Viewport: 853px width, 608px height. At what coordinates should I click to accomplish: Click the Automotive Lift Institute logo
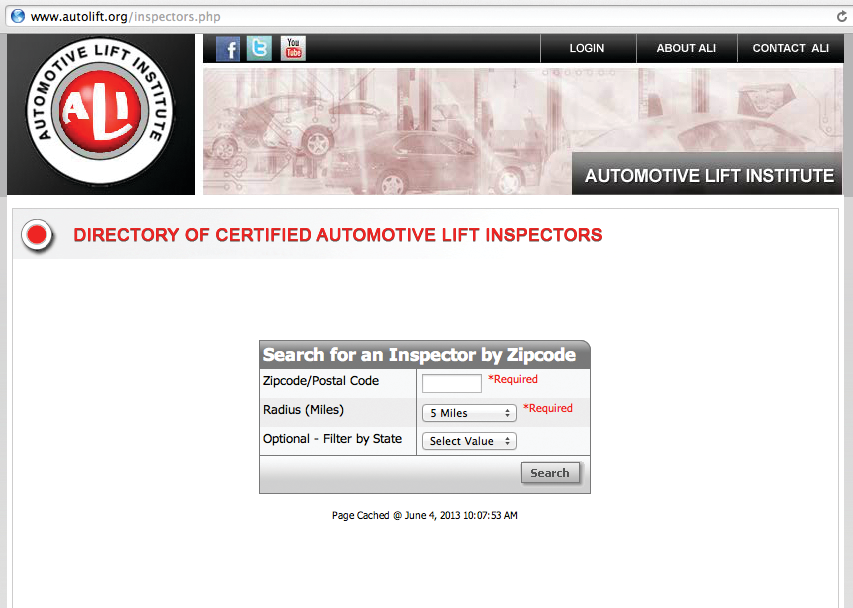click(100, 112)
